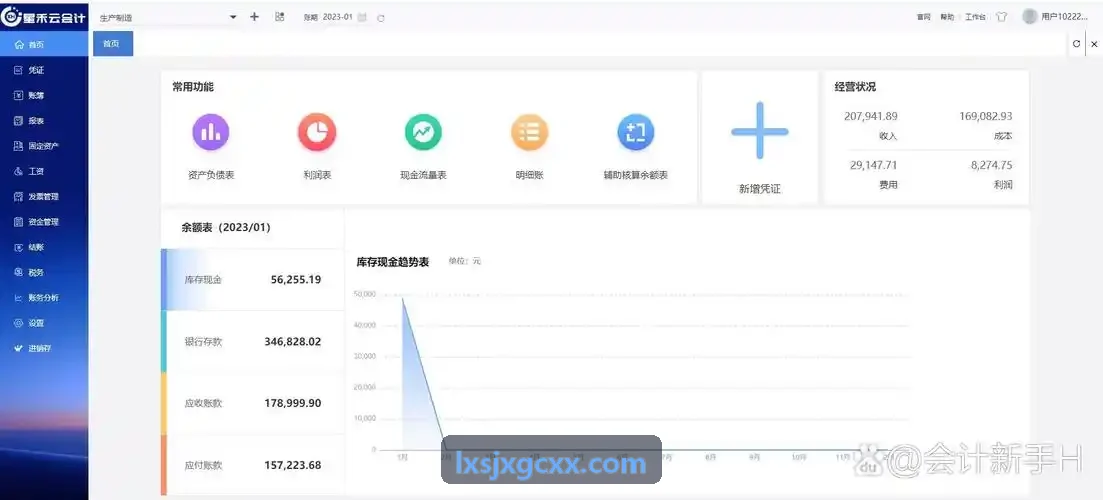Image resolution: width=1103 pixels, height=500 pixels.
Task: Click the 辅助核算余额表 label
Action: [x=635, y=175]
